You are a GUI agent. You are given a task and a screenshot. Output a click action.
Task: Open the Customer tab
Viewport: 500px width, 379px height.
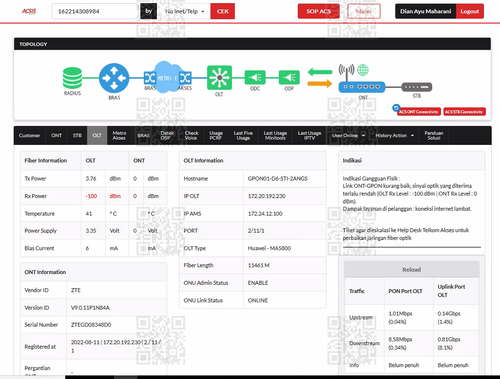(x=29, y=135)
